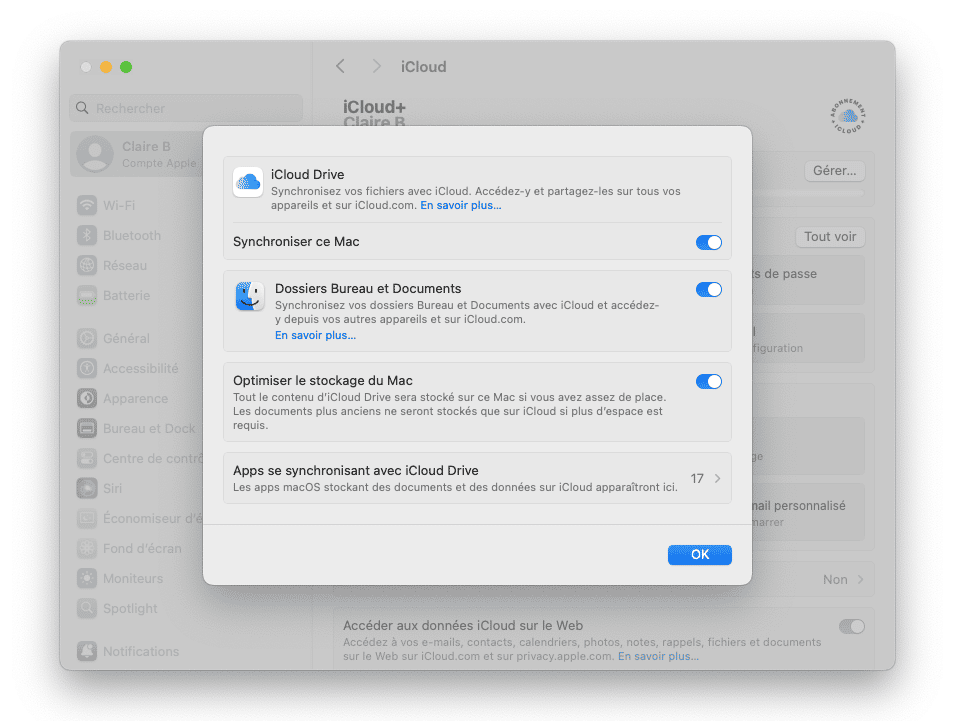The image size is (958, 721).
Task: Click the Fond d'écran label
Action: pos(142,548)
